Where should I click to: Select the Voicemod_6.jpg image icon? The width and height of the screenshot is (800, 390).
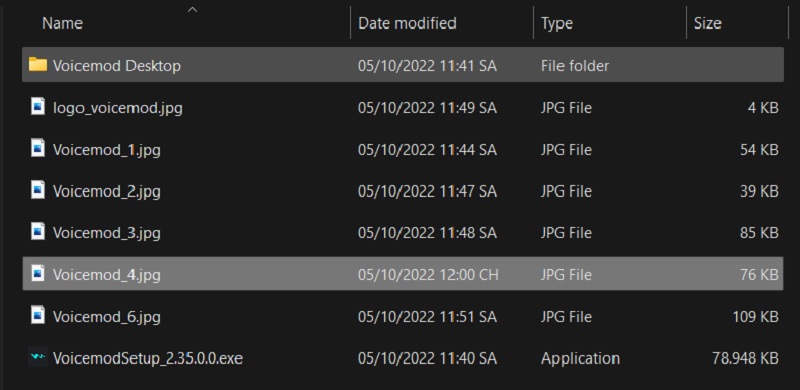pyautogui.click(x=38, y=316)
